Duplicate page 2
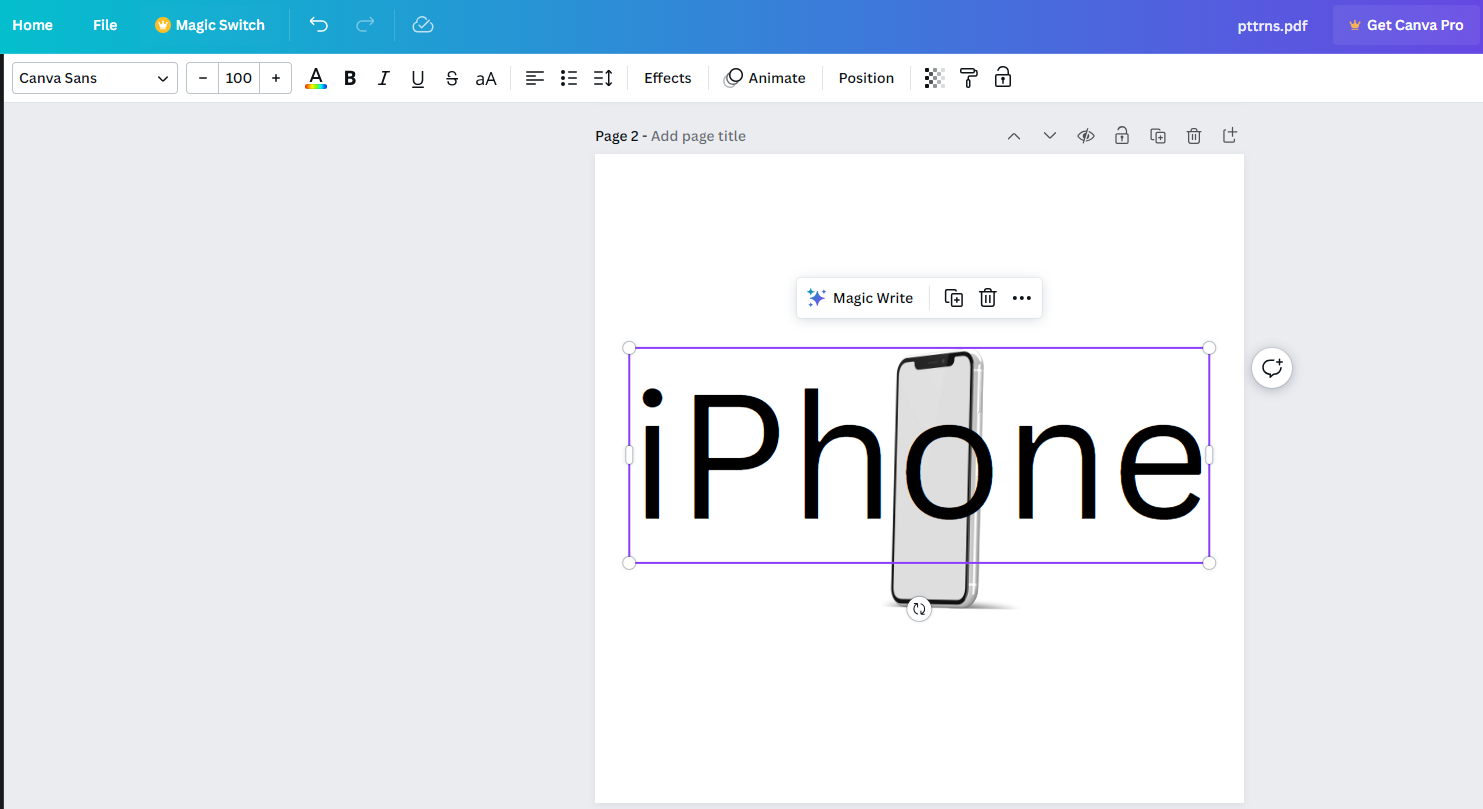This screenshot has width=1483, height=809. [1158, 136]
